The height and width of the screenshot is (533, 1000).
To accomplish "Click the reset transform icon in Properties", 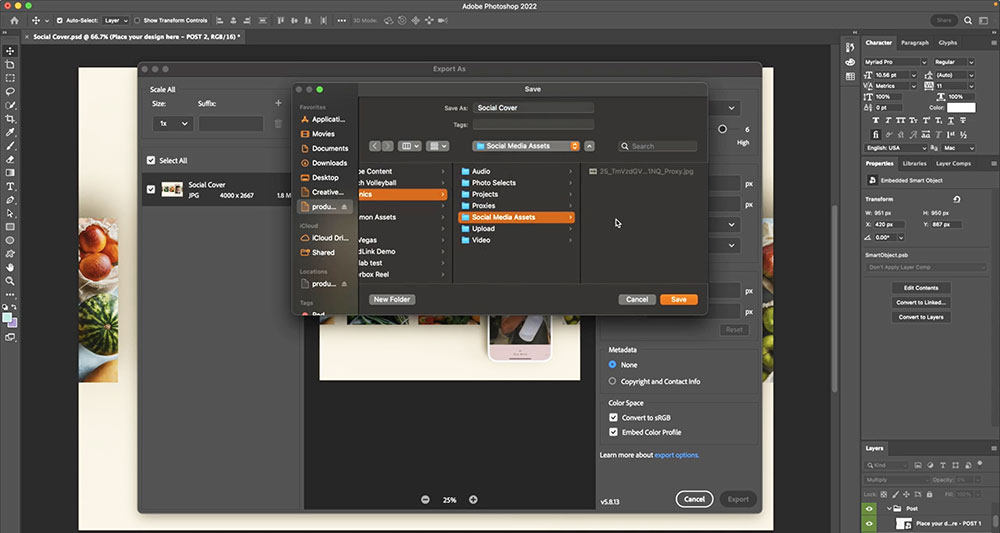I will coord(957,200).
